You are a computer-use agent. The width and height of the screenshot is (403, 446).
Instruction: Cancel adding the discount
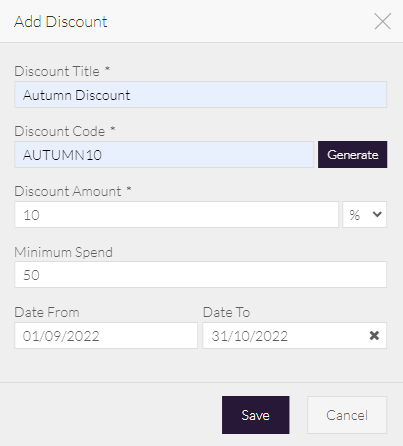coord(347,415)
